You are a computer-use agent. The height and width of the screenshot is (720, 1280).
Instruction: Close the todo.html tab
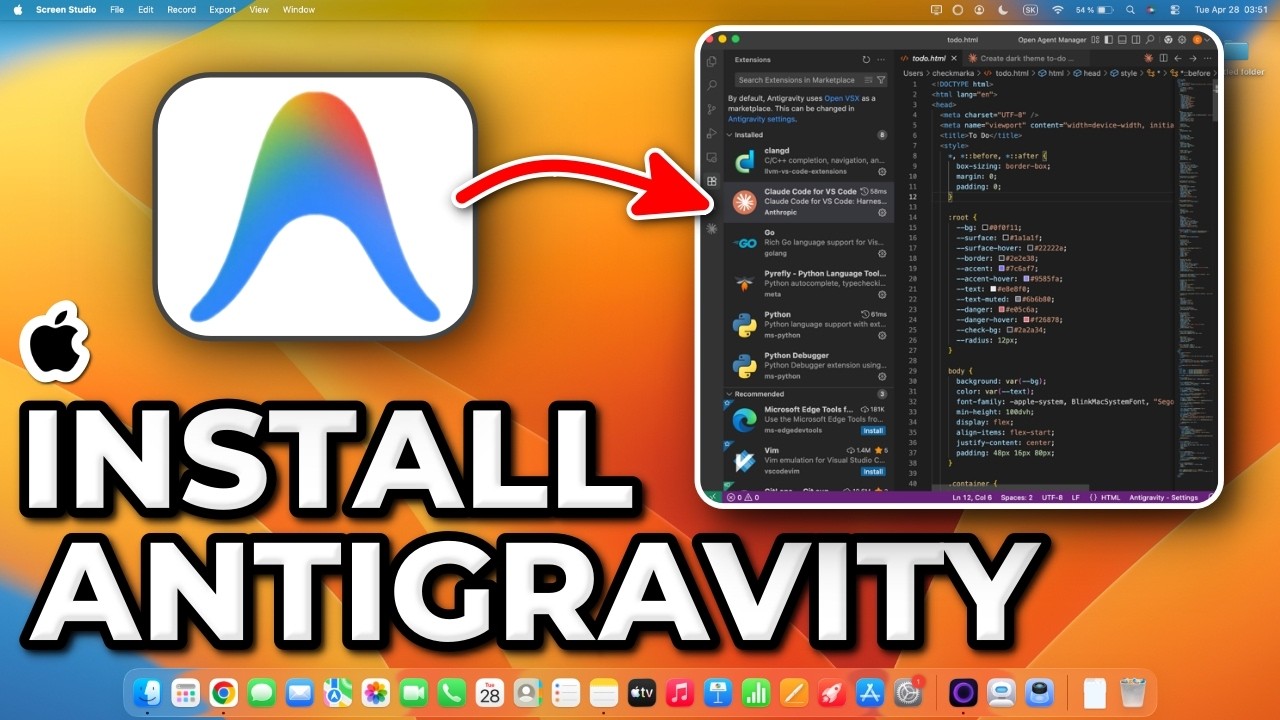click(x=954, y=58)
